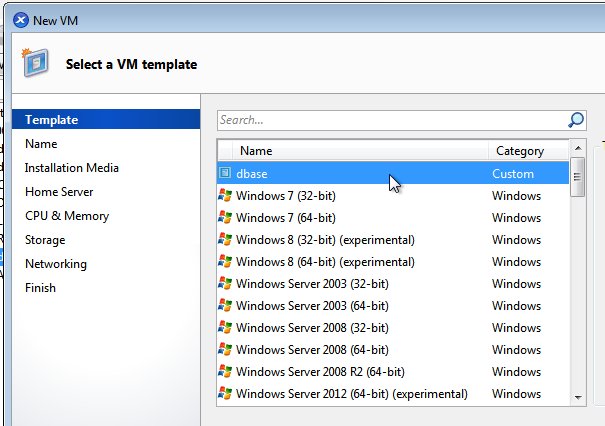Click the Windows Server 2003 (32-bit) flag icon
The image size is (605, 426).
(225, 283)
